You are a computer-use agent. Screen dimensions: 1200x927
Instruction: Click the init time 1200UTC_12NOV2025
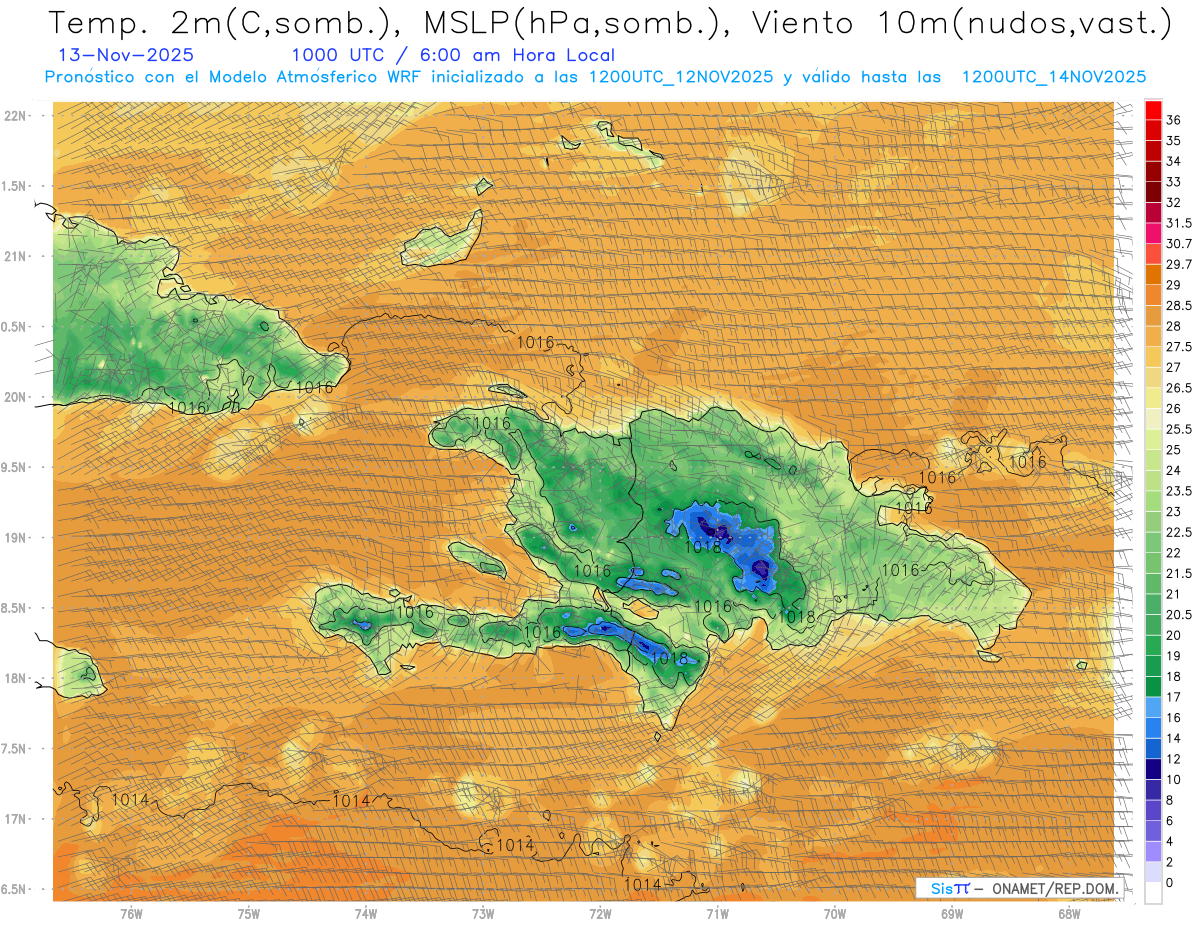point(680,77)
